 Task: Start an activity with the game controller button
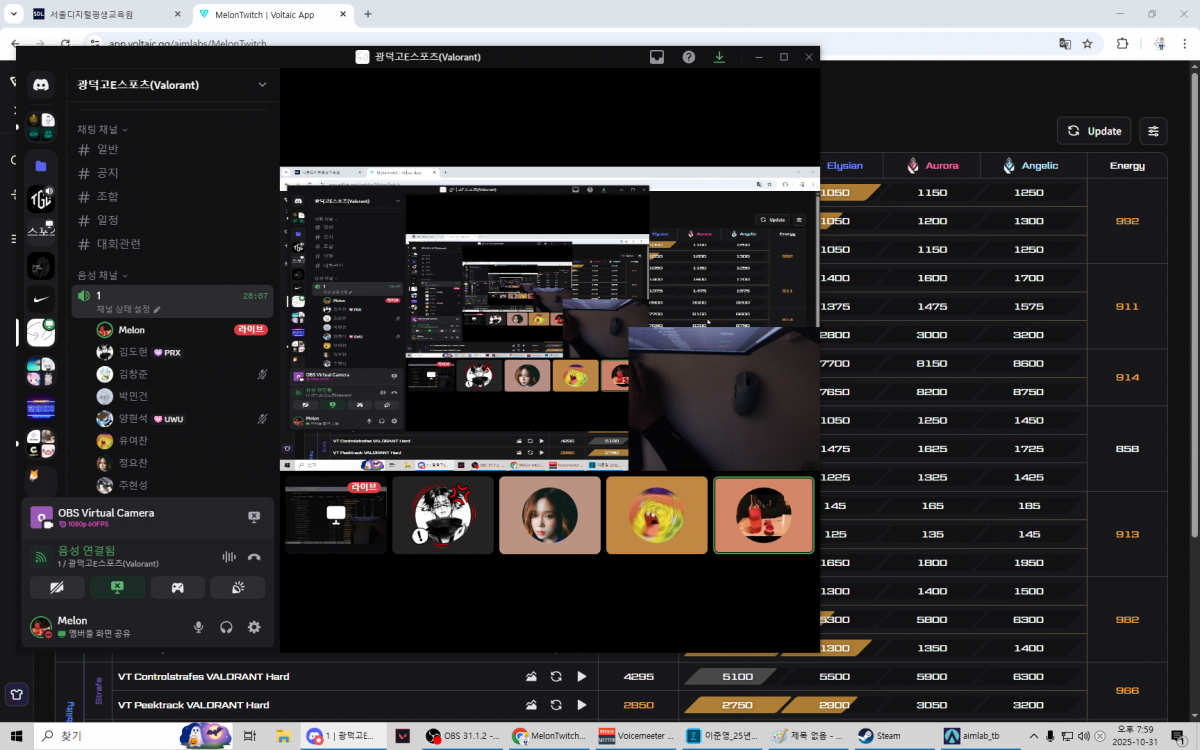177,587
